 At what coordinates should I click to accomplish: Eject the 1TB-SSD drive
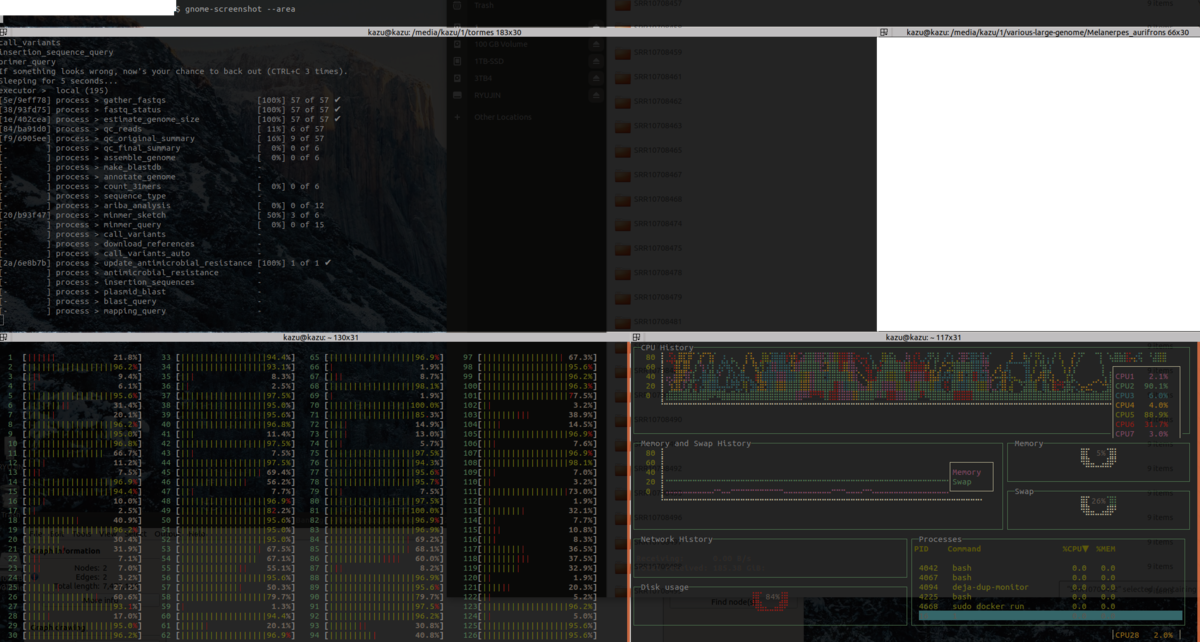click(x=596, y=61)
